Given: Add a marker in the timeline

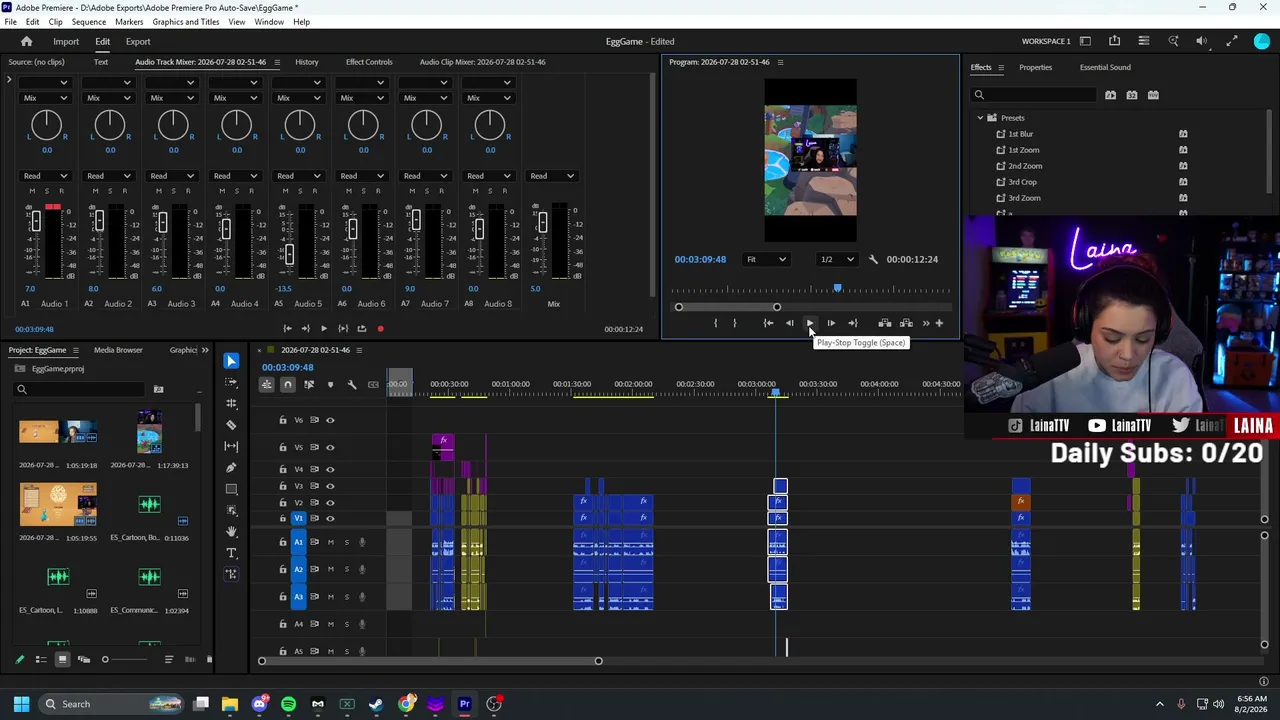Looking at the screenshot, I should coord(330,385).
